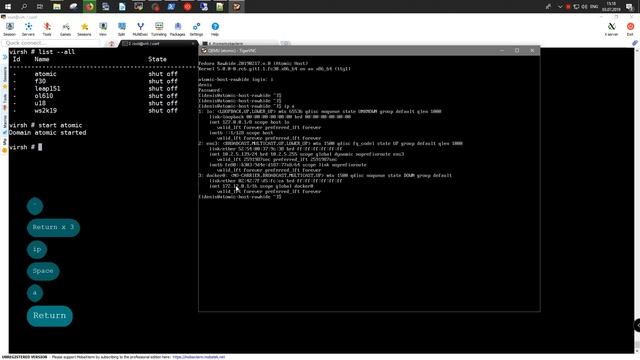Click the 'leap151' domain name
The height and width of the screenshot is (360, 640).
47,89
